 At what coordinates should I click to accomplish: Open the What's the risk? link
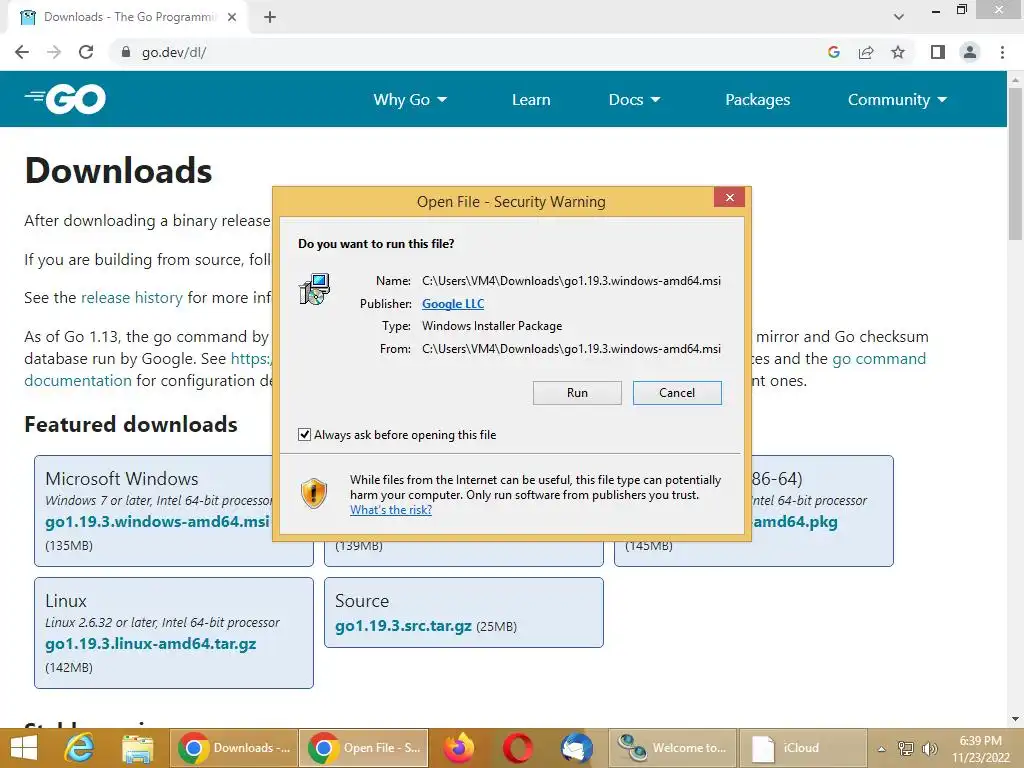[391, 510]
